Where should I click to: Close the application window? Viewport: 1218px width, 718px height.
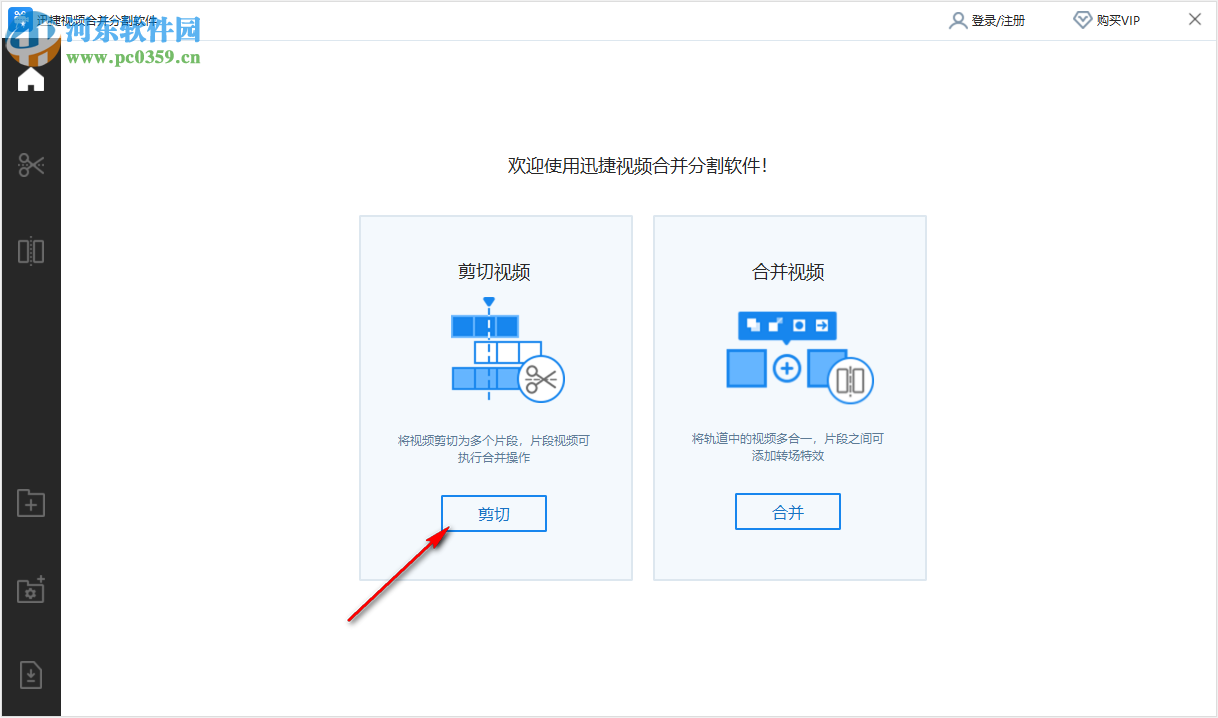click(x=1195, y=19)
